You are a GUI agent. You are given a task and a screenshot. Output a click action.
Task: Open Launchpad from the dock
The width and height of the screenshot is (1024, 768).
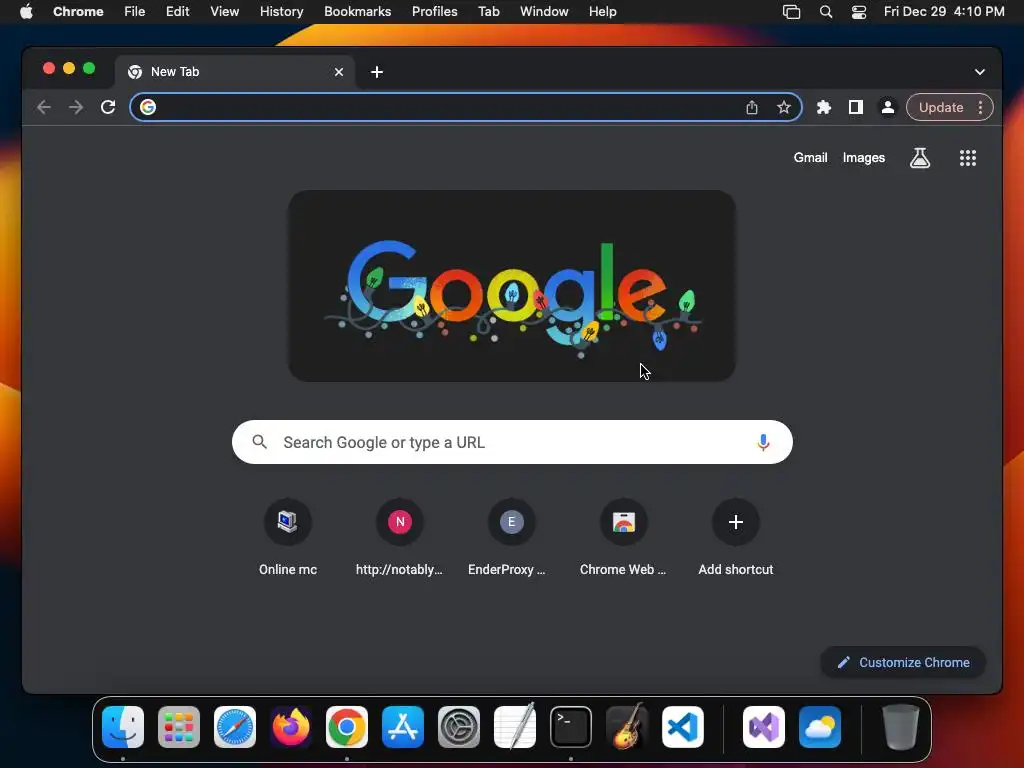[179, 727]
